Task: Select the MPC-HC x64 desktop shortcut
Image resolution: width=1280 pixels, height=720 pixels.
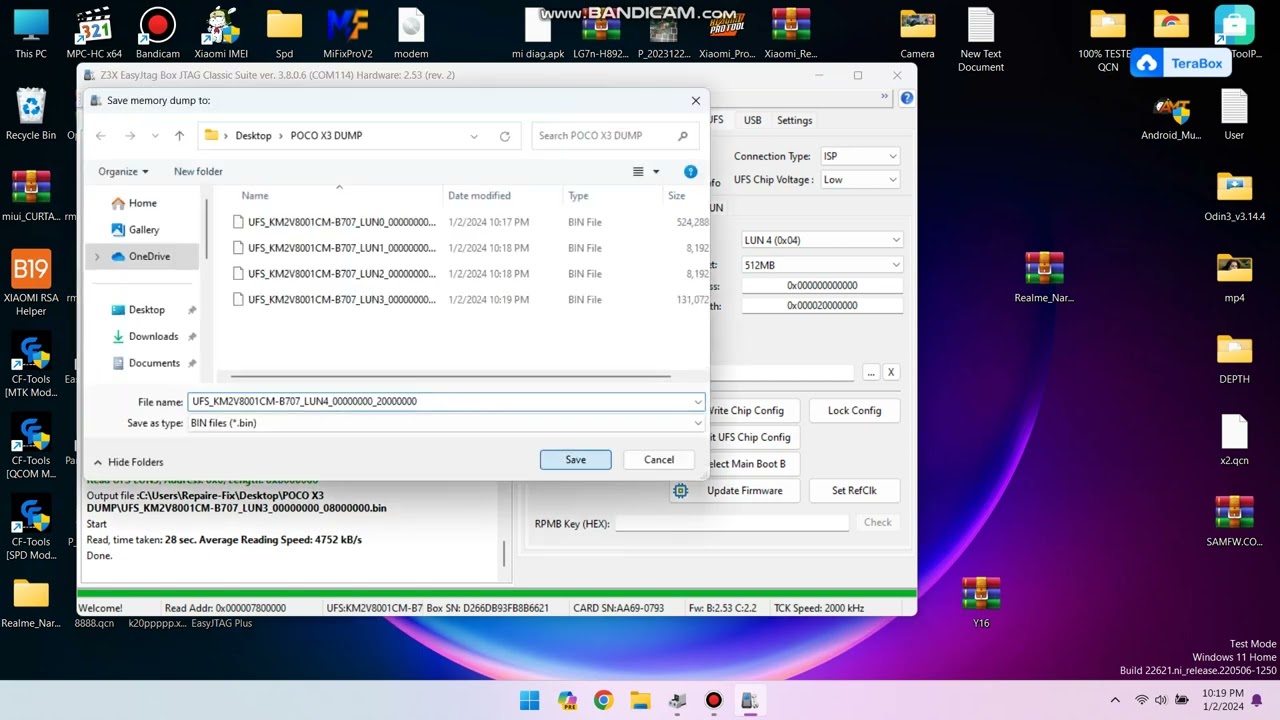Action: click(x=94, y=33)
